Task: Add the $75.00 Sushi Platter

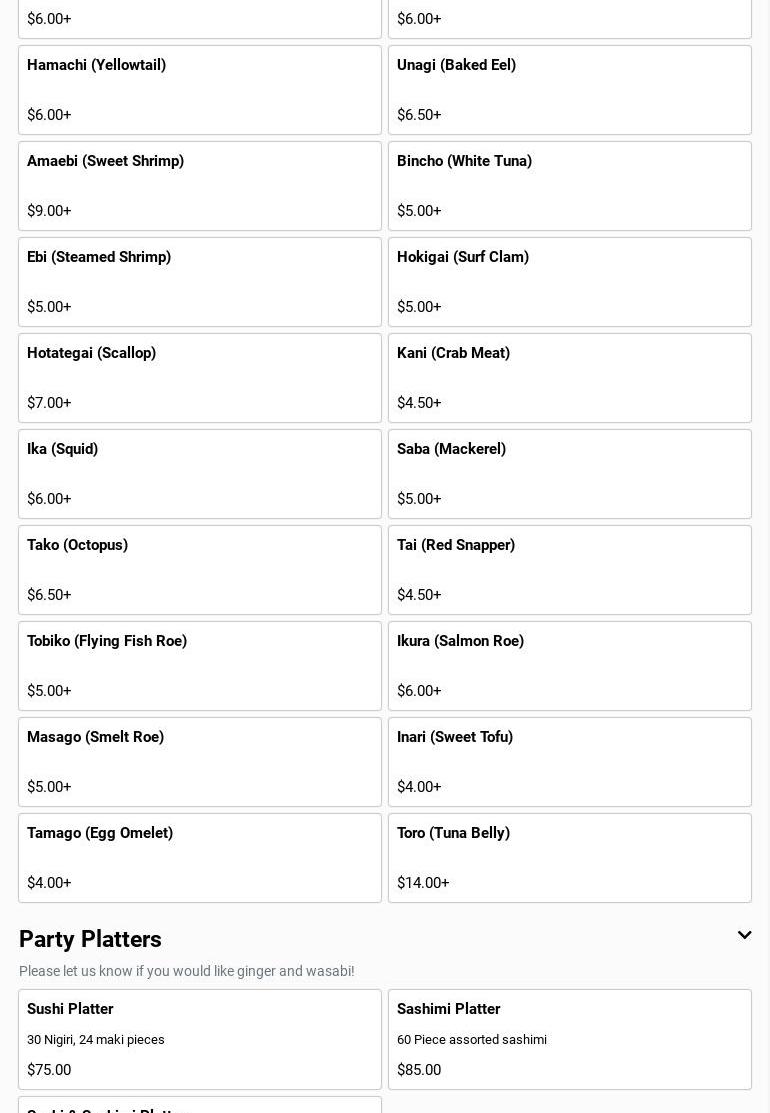Action: coord(200,1039)
